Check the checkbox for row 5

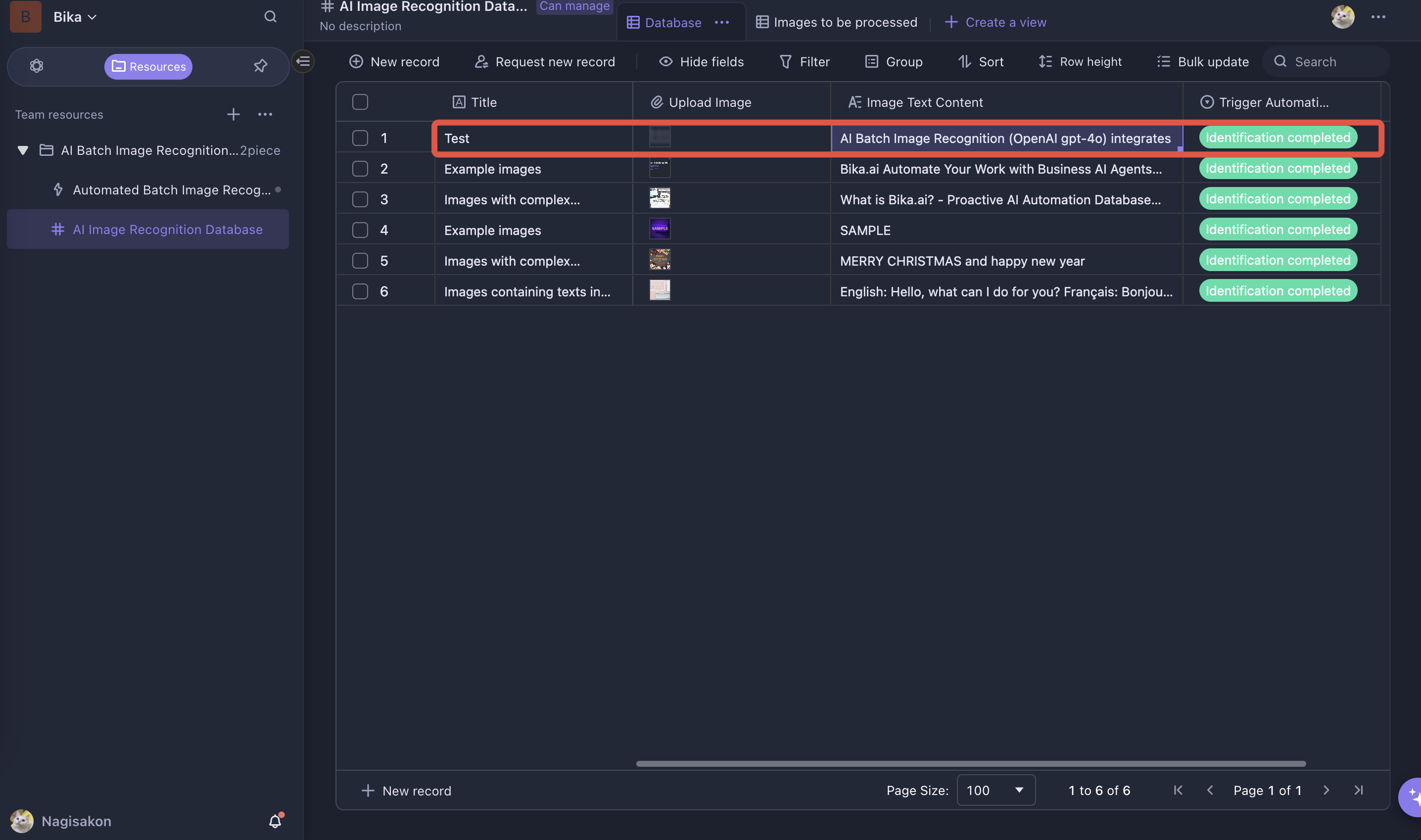pos(360,260)
